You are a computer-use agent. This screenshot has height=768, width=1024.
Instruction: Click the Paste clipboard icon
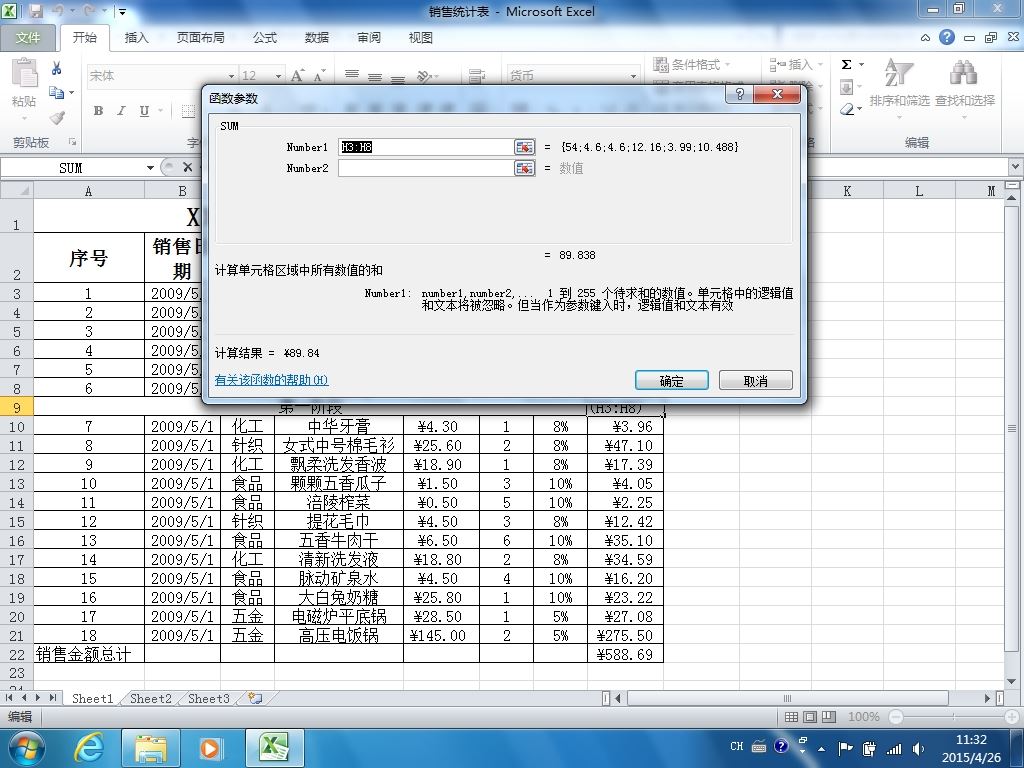(24, 72)
